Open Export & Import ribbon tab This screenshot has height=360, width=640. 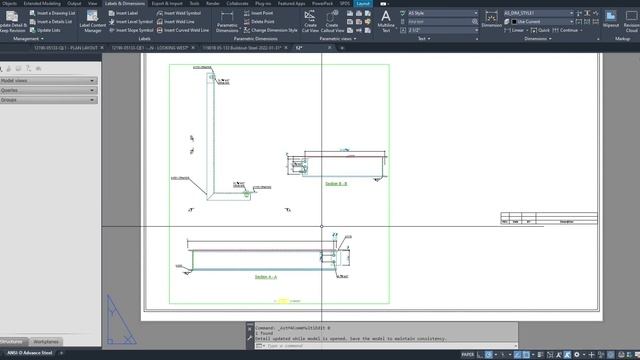tap(167, 3)
